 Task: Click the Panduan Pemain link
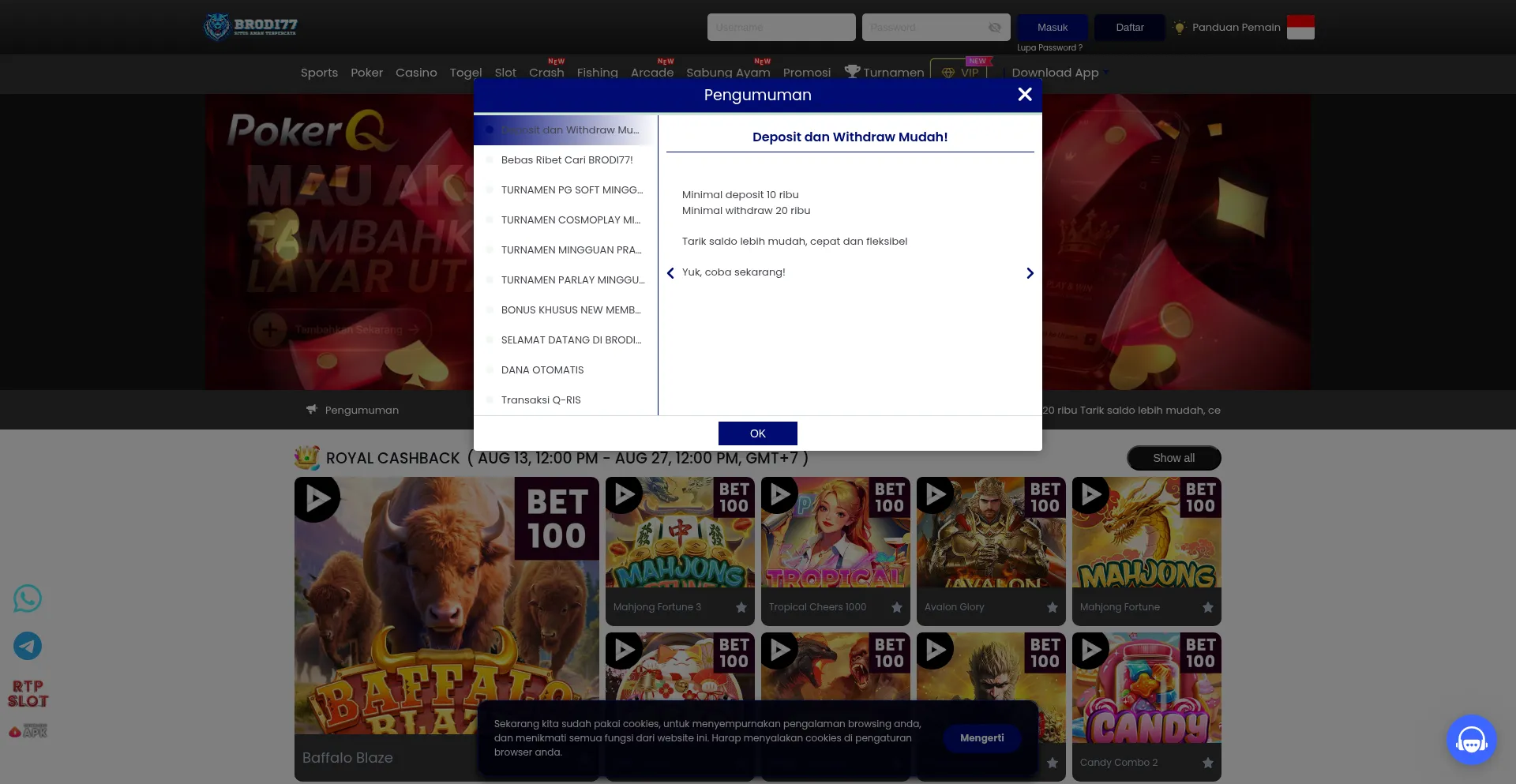click(1236, 28)
